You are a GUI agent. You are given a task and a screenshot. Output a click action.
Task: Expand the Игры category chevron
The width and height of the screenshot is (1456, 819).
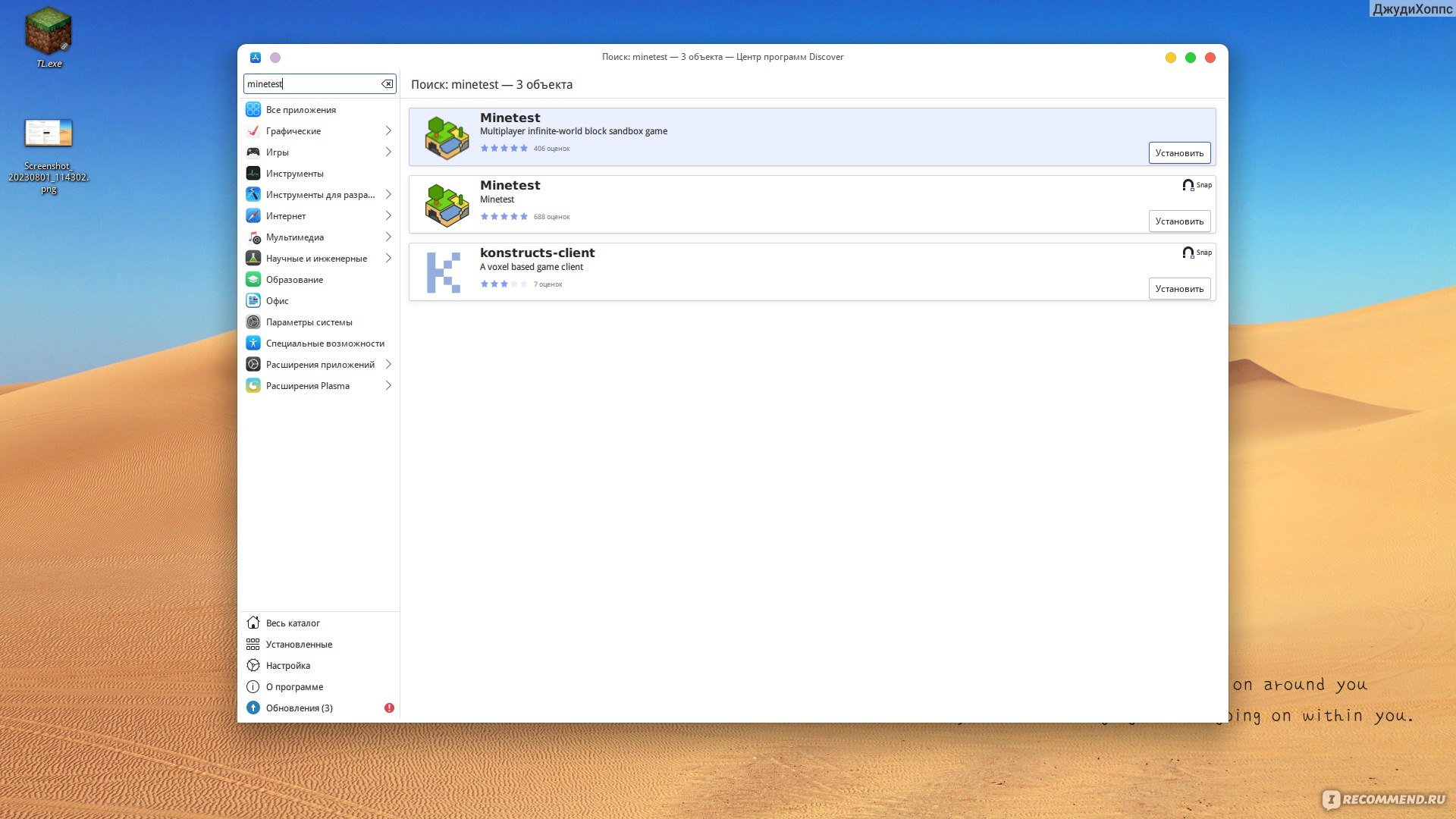[388, 152]
